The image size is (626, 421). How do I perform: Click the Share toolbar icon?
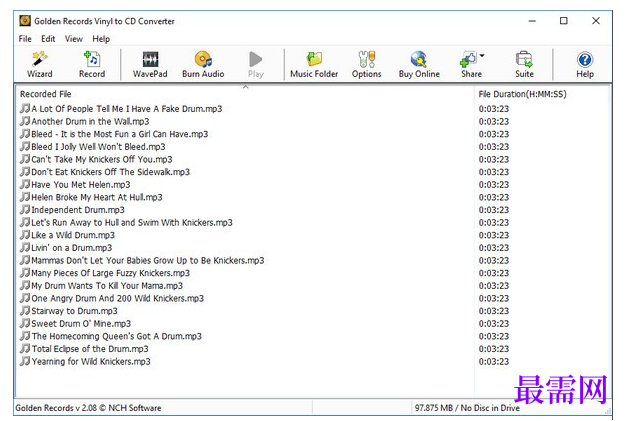click(468, 59)
